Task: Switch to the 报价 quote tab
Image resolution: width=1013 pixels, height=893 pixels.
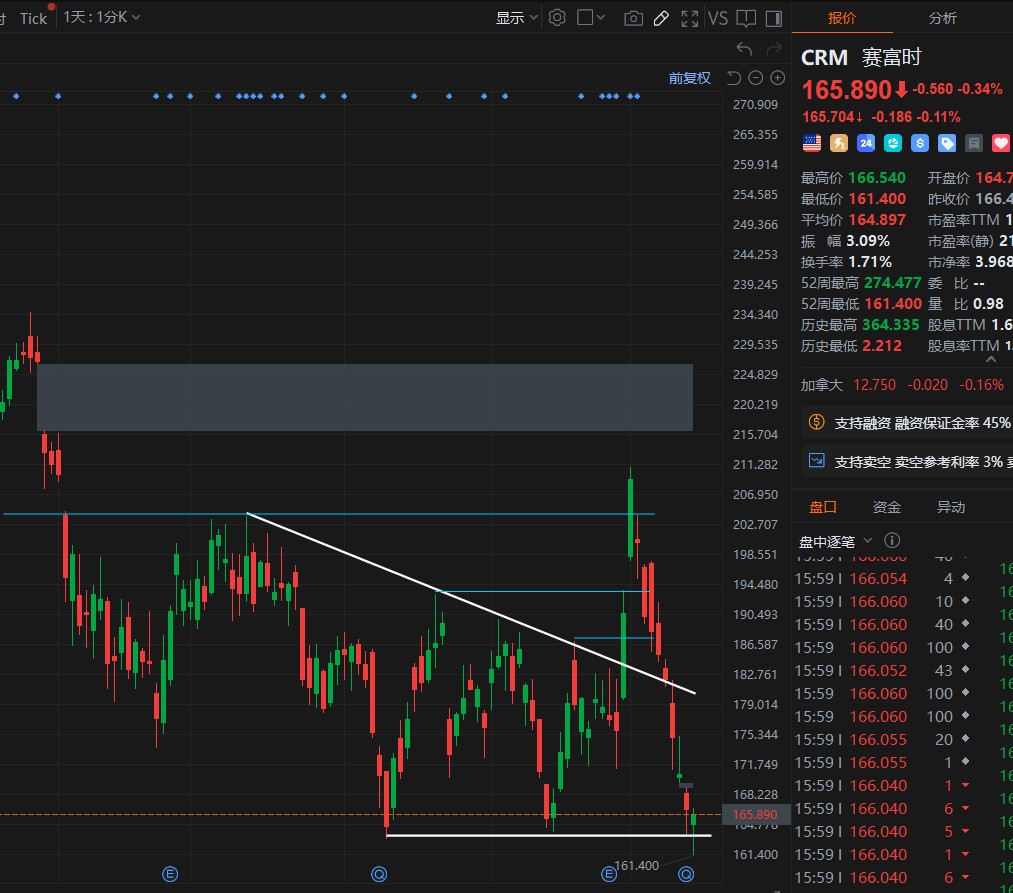Action: [842, 18]
